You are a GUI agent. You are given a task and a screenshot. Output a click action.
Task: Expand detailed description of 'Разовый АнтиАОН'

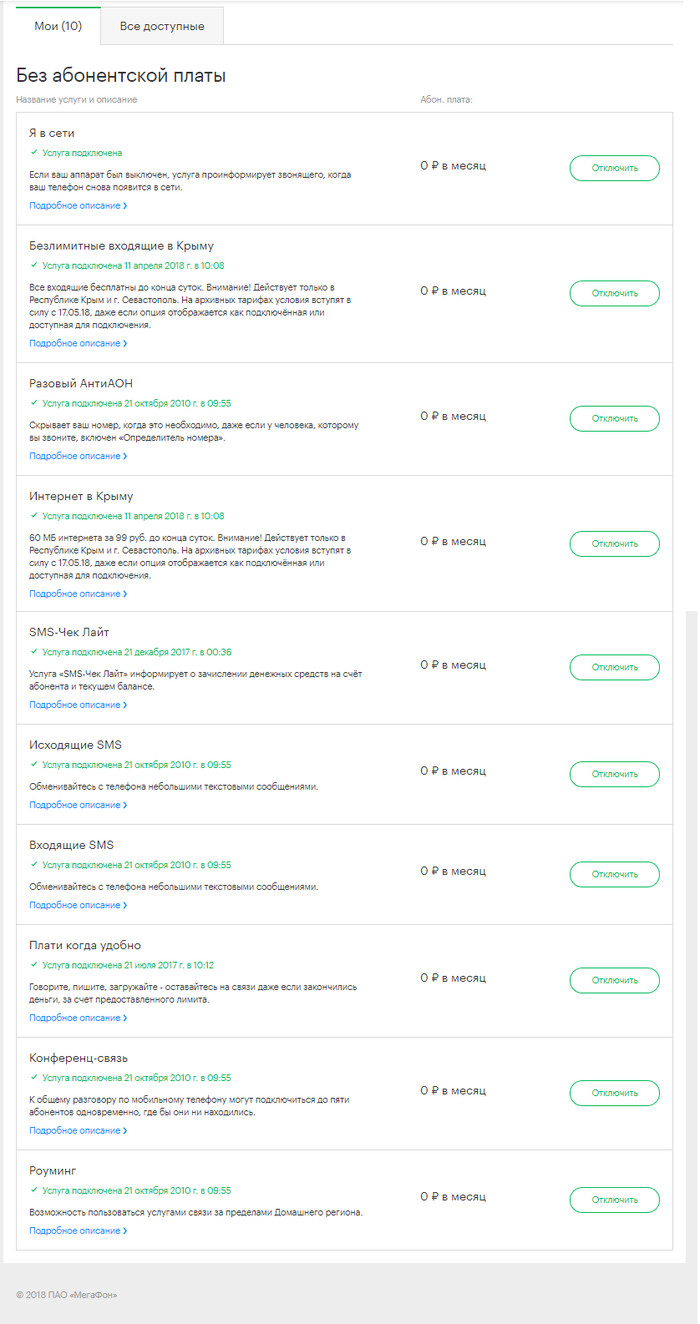[x=78, y=456]
